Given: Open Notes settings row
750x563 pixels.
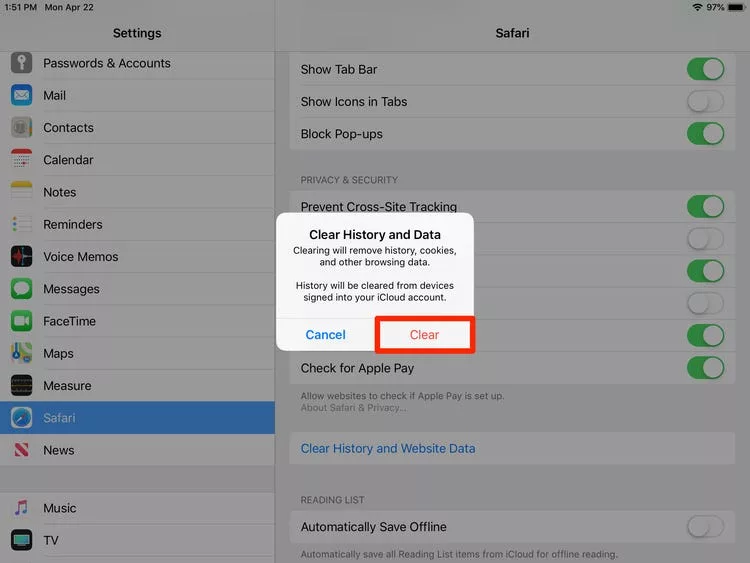Looking at the screenshot, I should tap(137, 192).
